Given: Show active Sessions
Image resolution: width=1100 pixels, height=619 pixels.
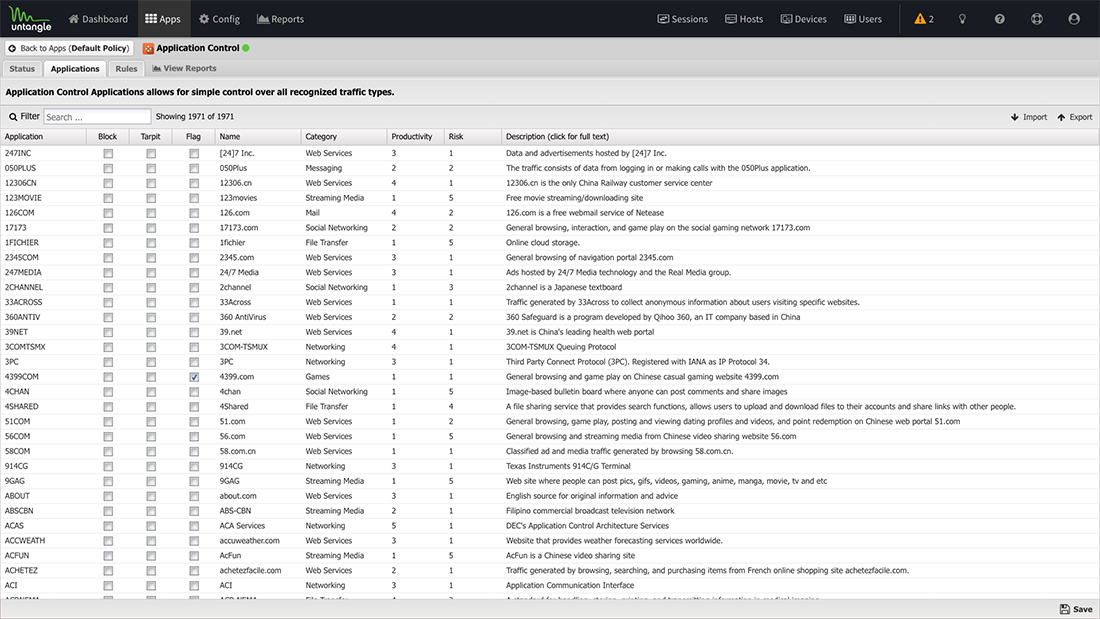Looking at the screenshot, I should 683,19.
